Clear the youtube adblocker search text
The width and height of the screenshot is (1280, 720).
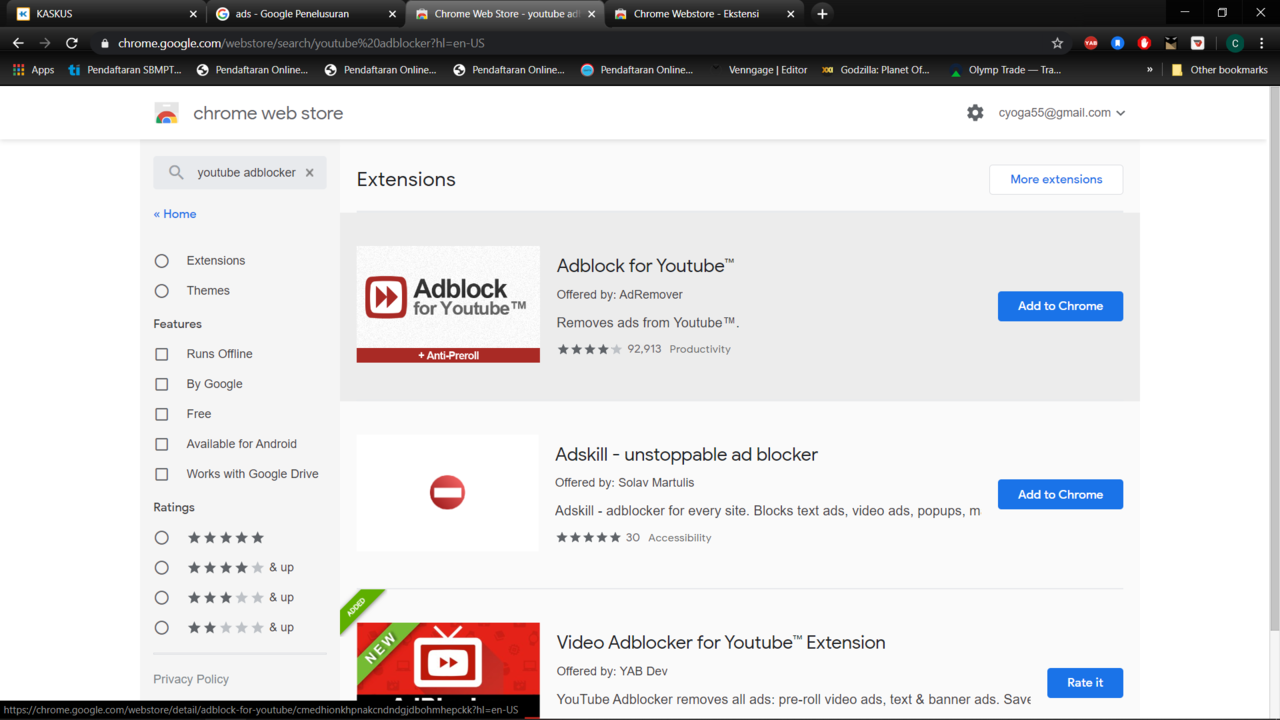tap(310, 172)
